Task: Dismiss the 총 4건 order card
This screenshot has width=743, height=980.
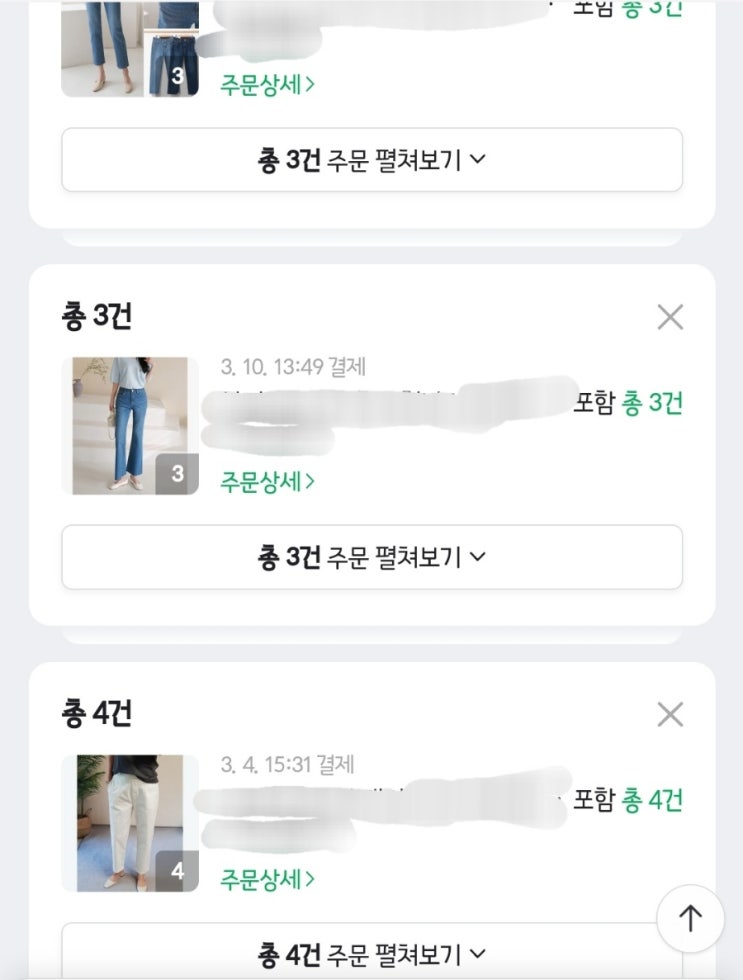Action: point(670,714)
